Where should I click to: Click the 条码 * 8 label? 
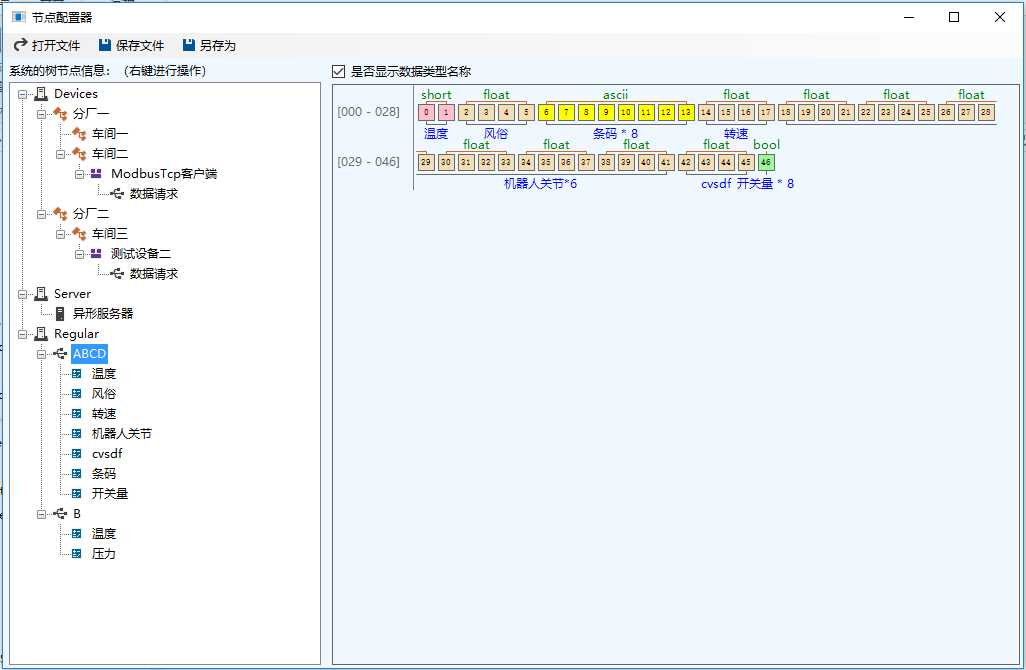pos(615,133)
